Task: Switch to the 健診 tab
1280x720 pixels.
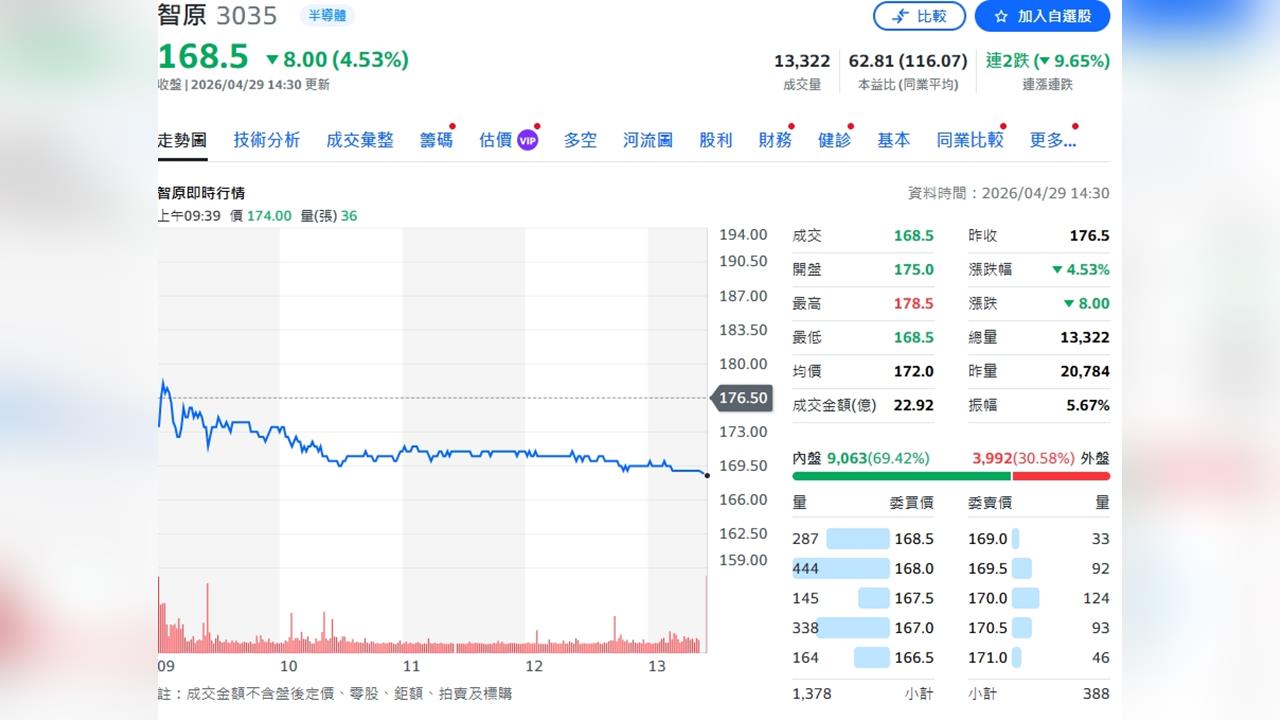Action: pos(835,140)
